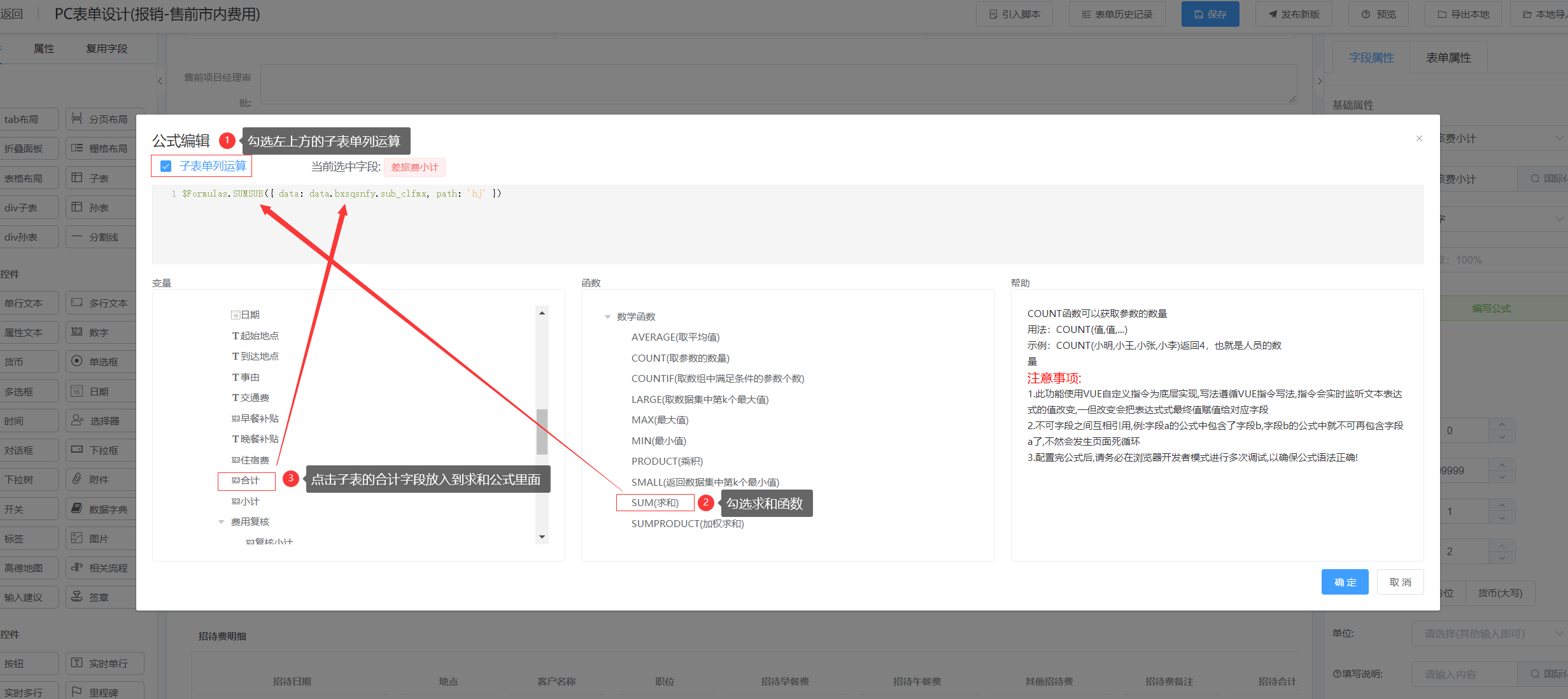Select the 分页布局 layout control
This screenshot has width=1568, height=699.
pyautogui.click(x=105, y=119)
